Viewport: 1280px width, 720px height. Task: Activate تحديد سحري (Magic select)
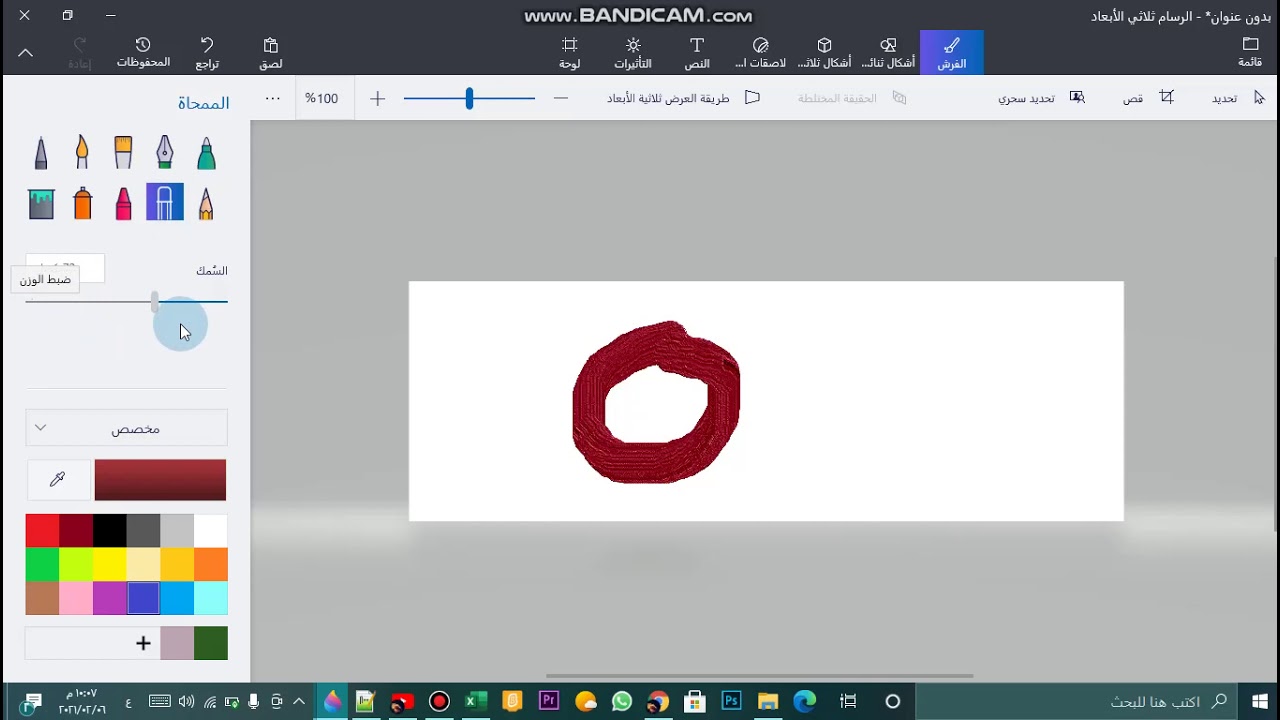pos(1041,98)
